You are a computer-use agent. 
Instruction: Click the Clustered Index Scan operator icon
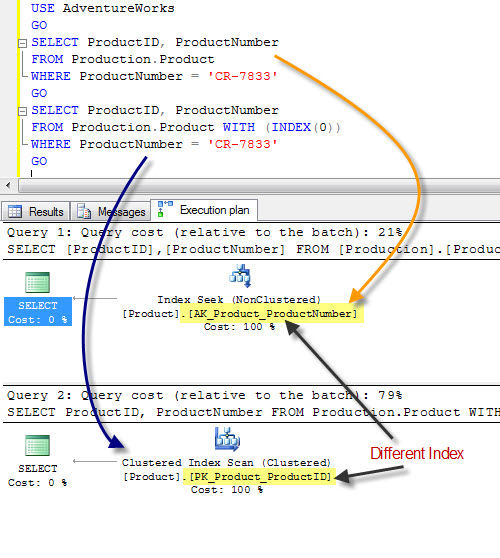click(227, 439)
